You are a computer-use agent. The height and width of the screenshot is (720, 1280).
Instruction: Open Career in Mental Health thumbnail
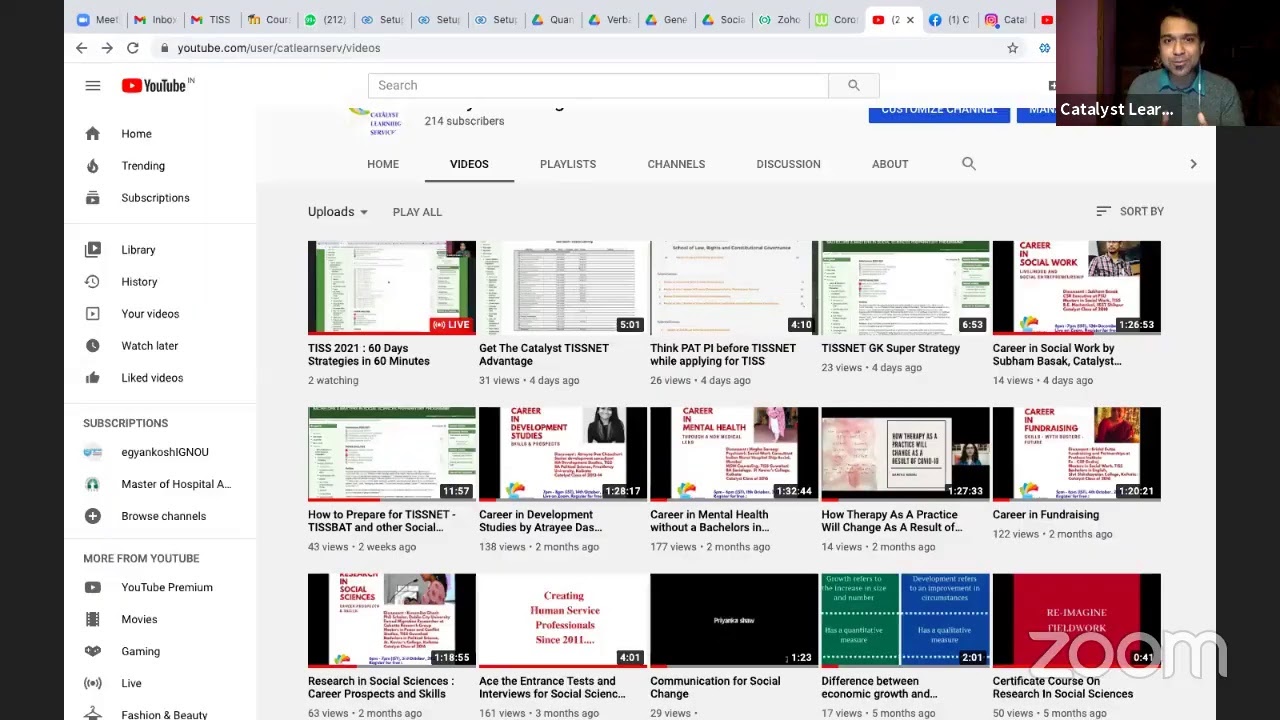pyautogui.click(x=734, y=454)
